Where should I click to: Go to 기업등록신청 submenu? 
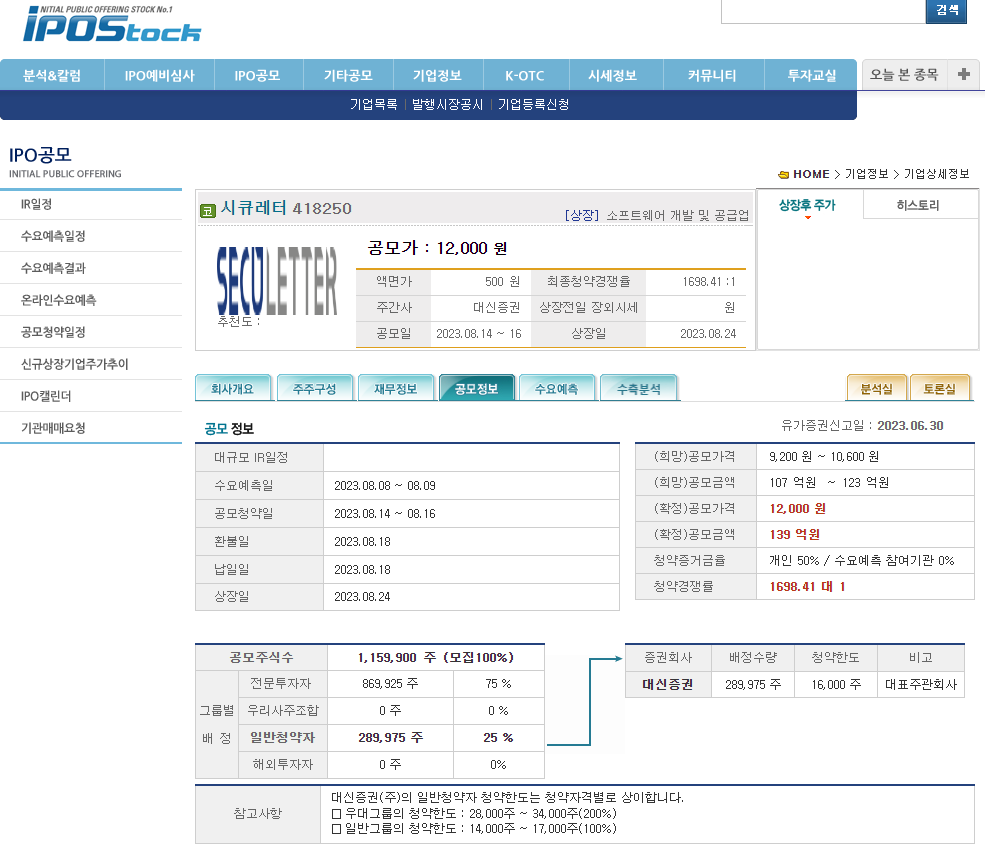(533, 104)
